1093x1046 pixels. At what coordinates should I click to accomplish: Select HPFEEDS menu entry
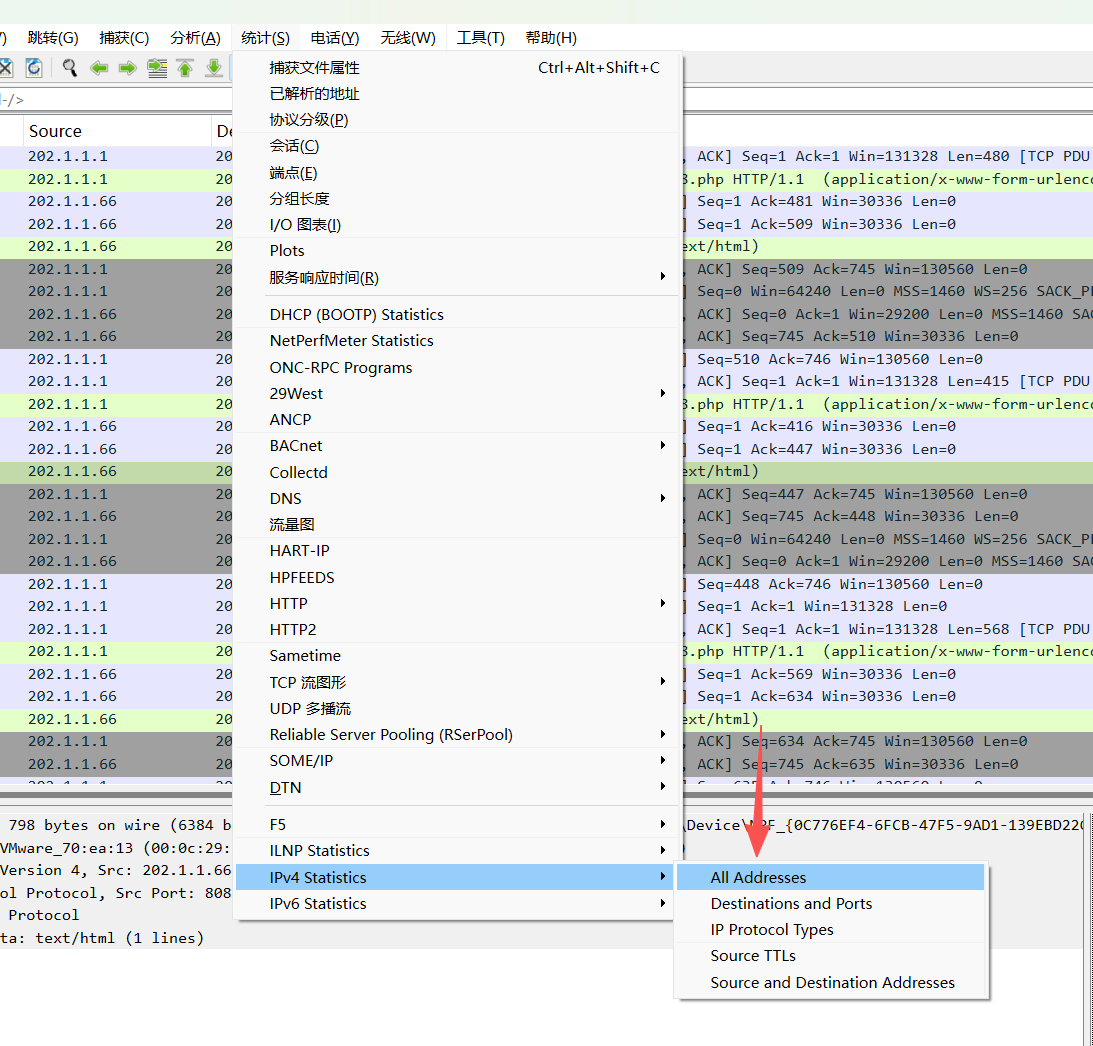click(457, 578)
